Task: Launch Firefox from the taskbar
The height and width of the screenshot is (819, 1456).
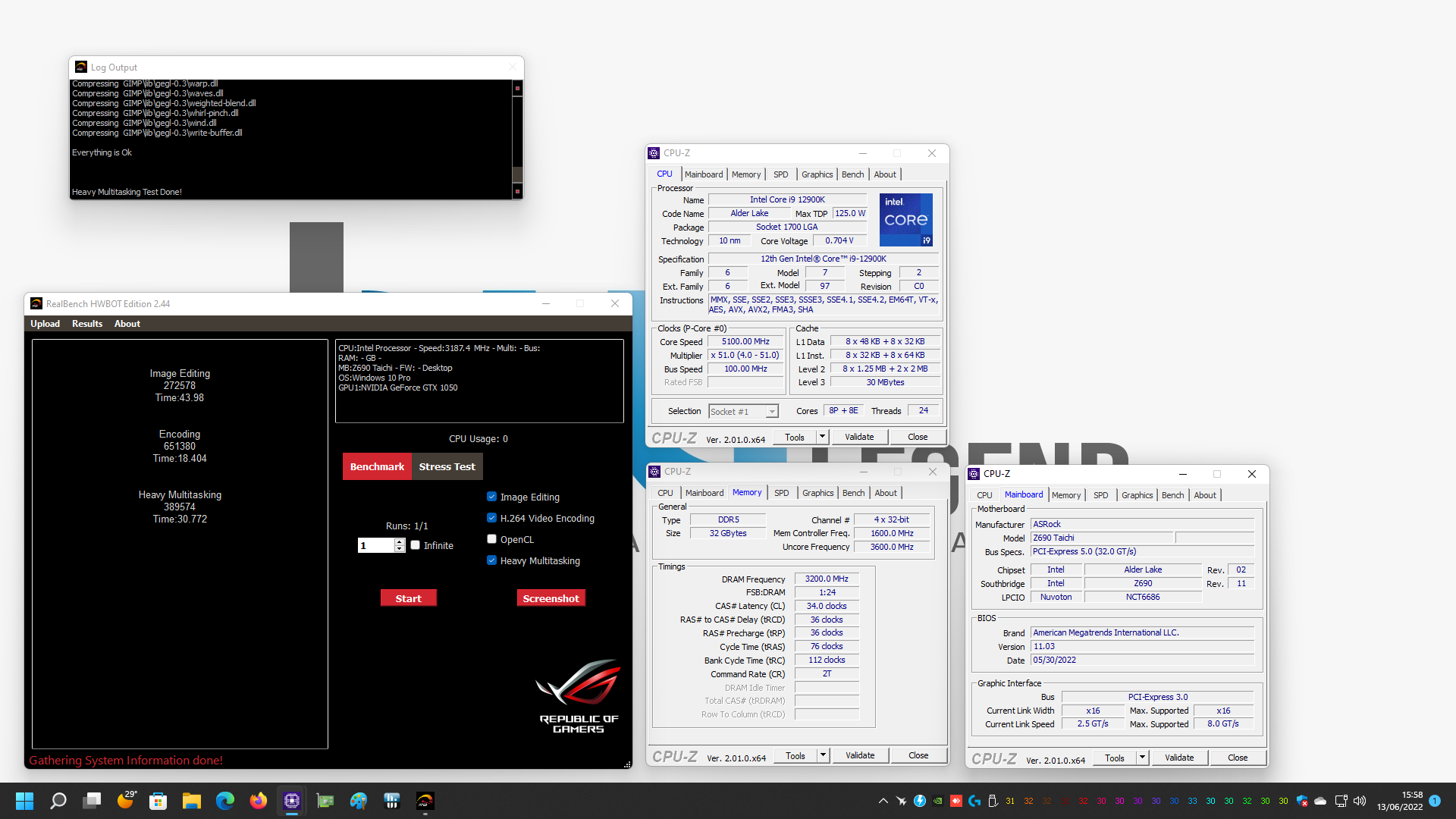Action: pyautogui.click(x=259, y=801)
